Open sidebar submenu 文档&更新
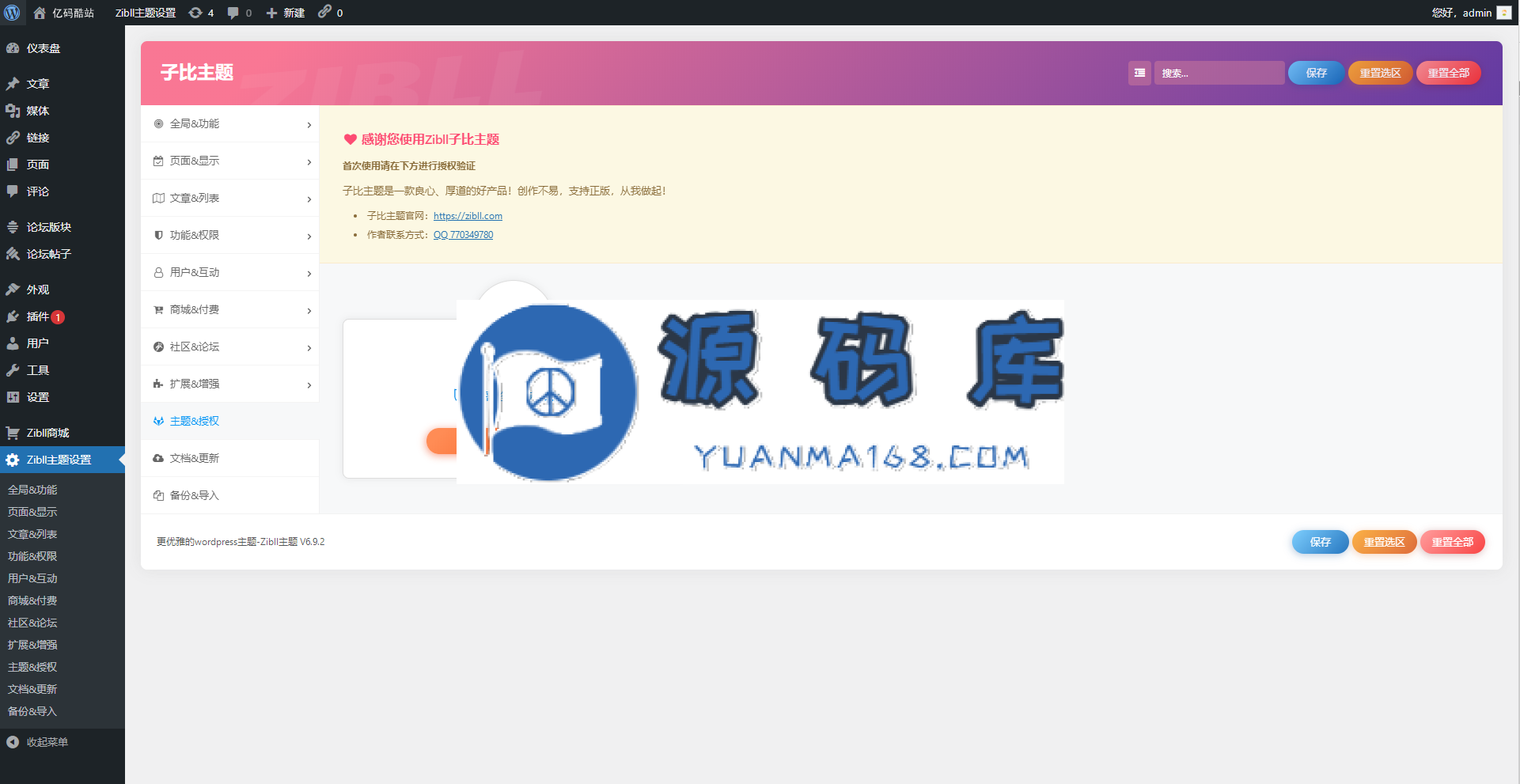 click(x=32, y=689)
